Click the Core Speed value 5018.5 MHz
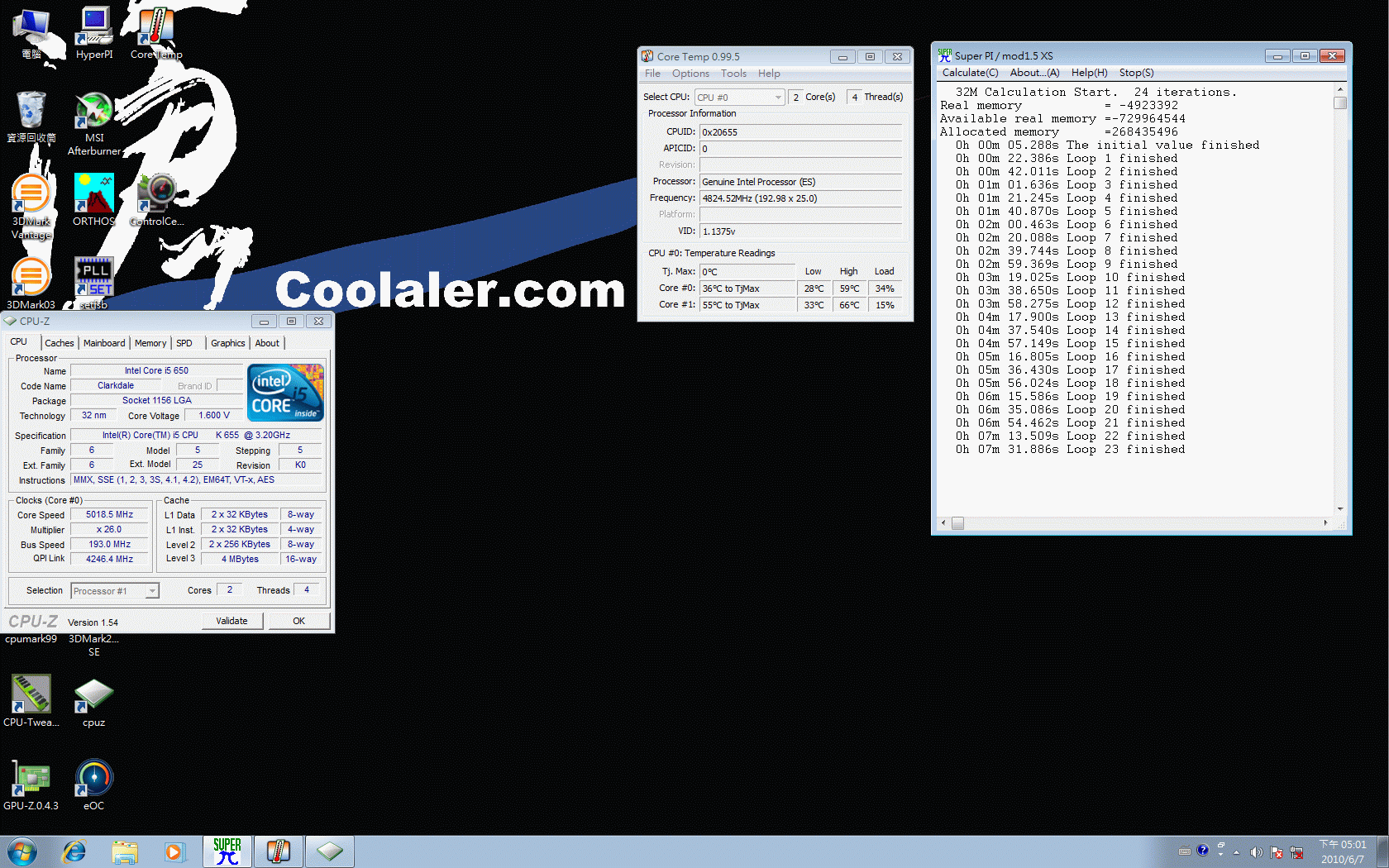Viewport: 1389px width, 868px height. [x=109, y=514]
